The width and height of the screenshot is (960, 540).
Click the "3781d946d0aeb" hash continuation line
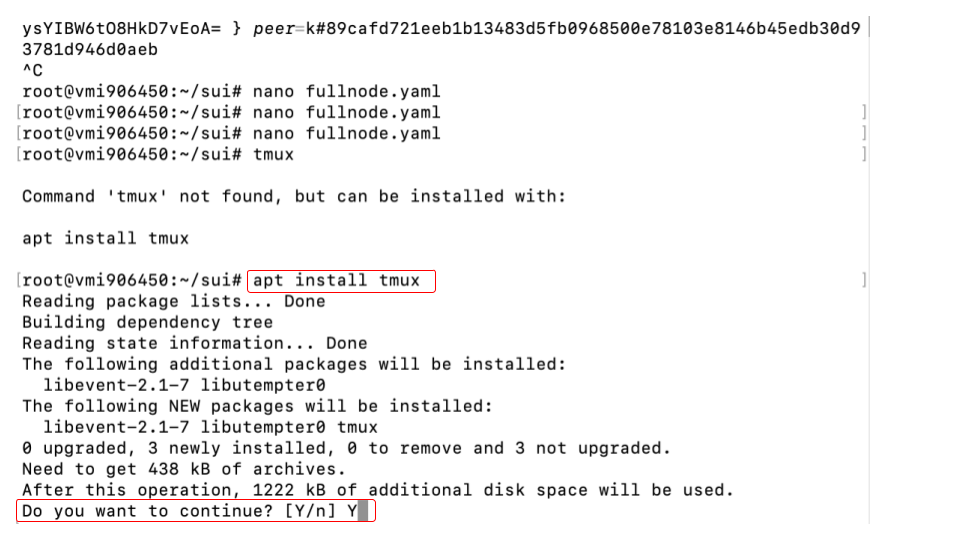point(90,50)
